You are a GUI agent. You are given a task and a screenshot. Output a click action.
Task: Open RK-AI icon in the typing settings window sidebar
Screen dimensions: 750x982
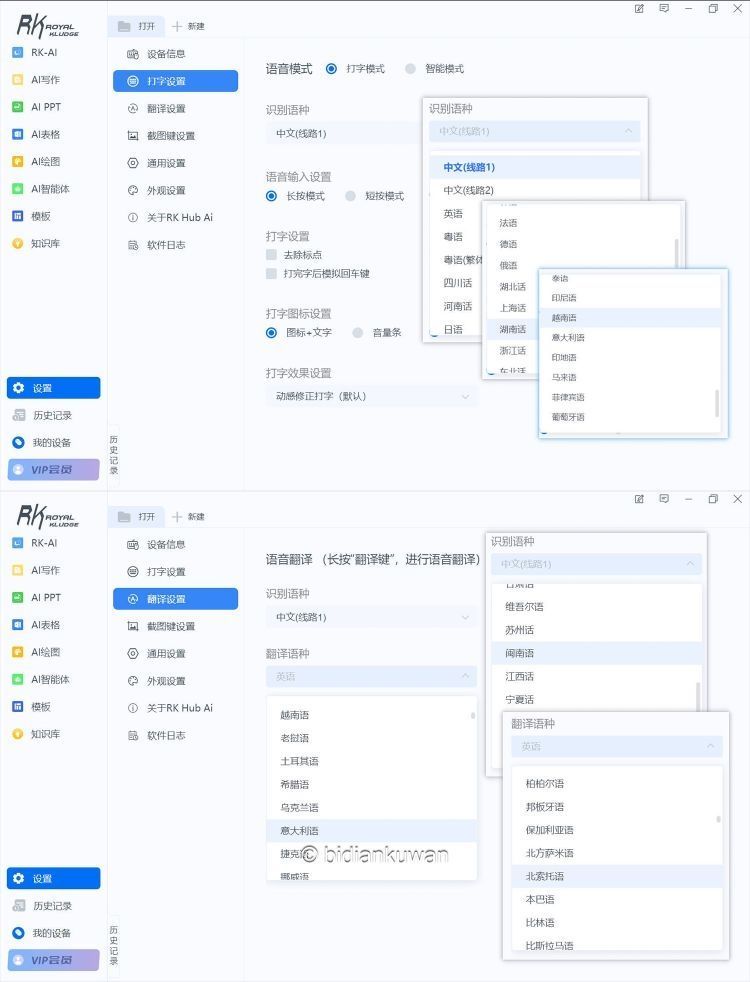coord(18,52)
